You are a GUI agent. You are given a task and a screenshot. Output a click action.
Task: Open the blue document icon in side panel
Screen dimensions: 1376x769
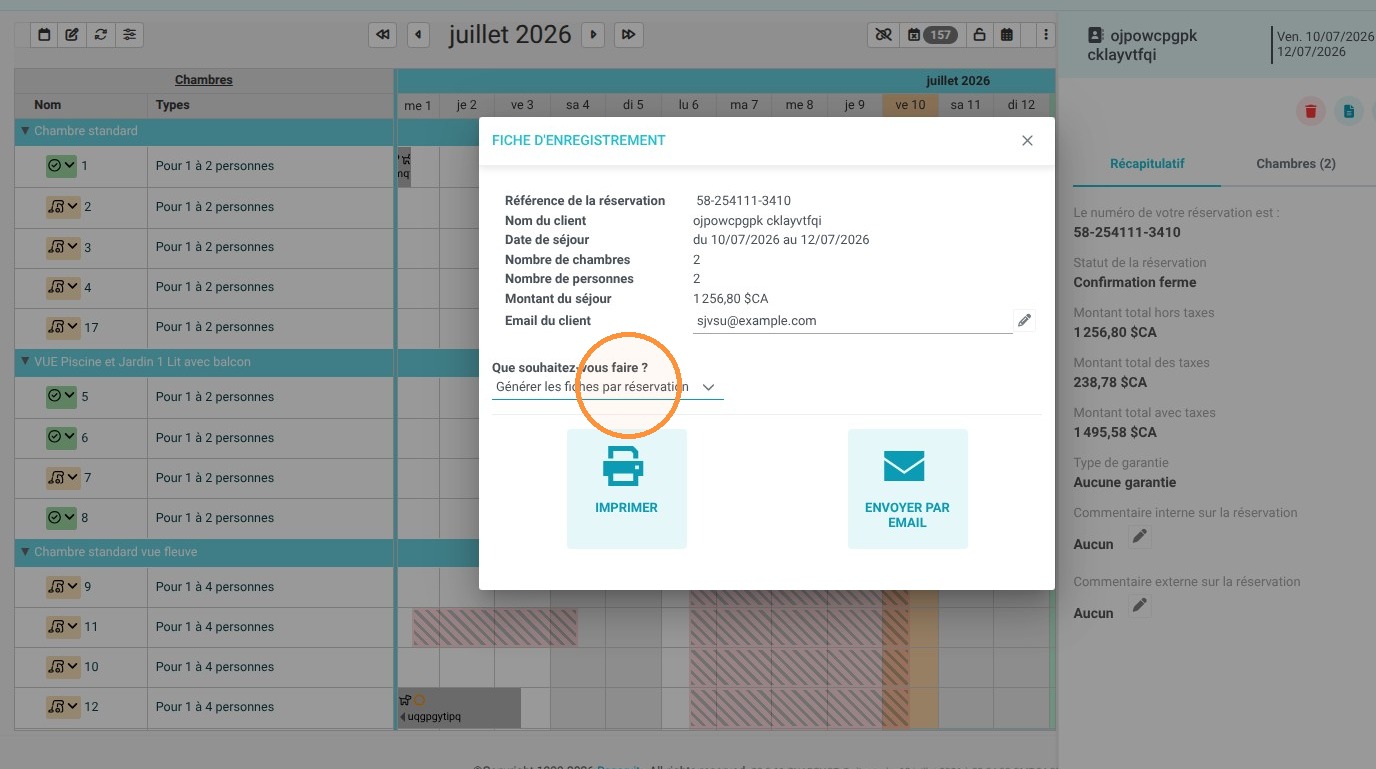click(1349, 111)
